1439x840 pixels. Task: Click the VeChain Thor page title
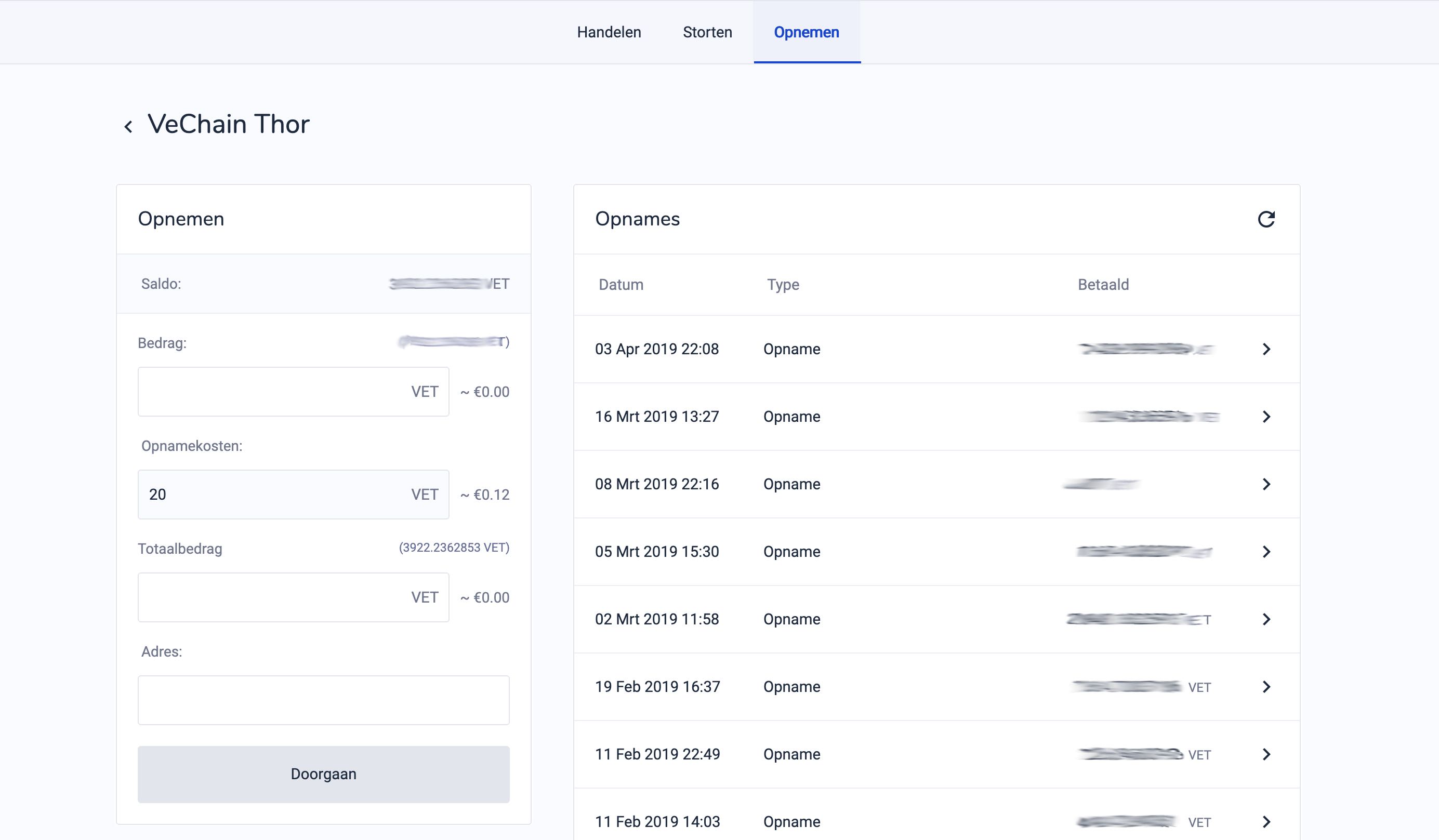229,124
